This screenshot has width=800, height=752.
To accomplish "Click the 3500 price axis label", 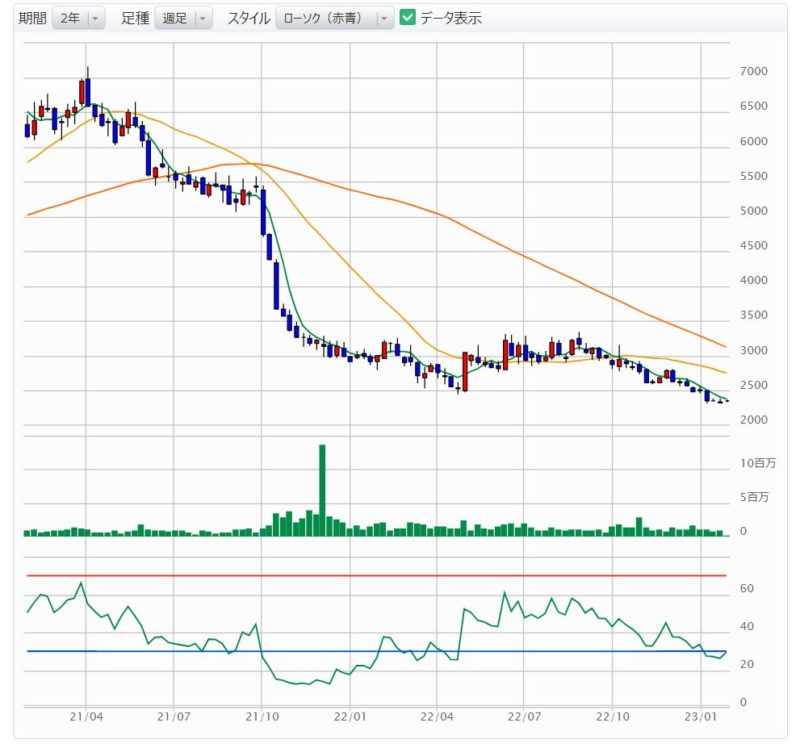I will point(754,315).
